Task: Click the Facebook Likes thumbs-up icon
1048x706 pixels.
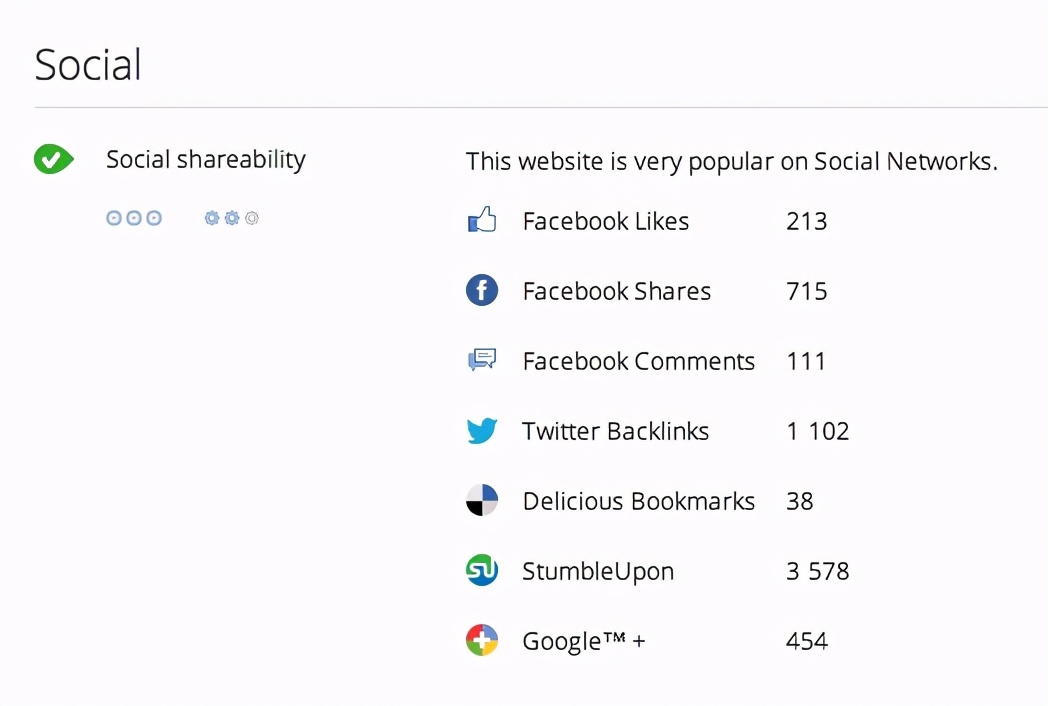Action: [x=482, y=219]
